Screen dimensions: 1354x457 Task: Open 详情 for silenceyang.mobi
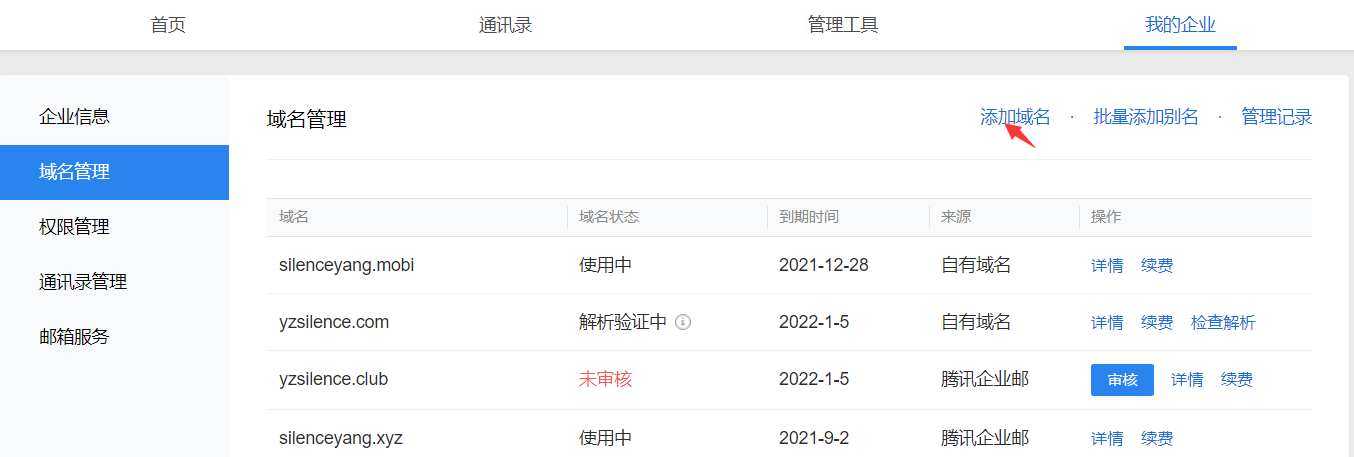pyautogui.click(x=1107, y=266)
